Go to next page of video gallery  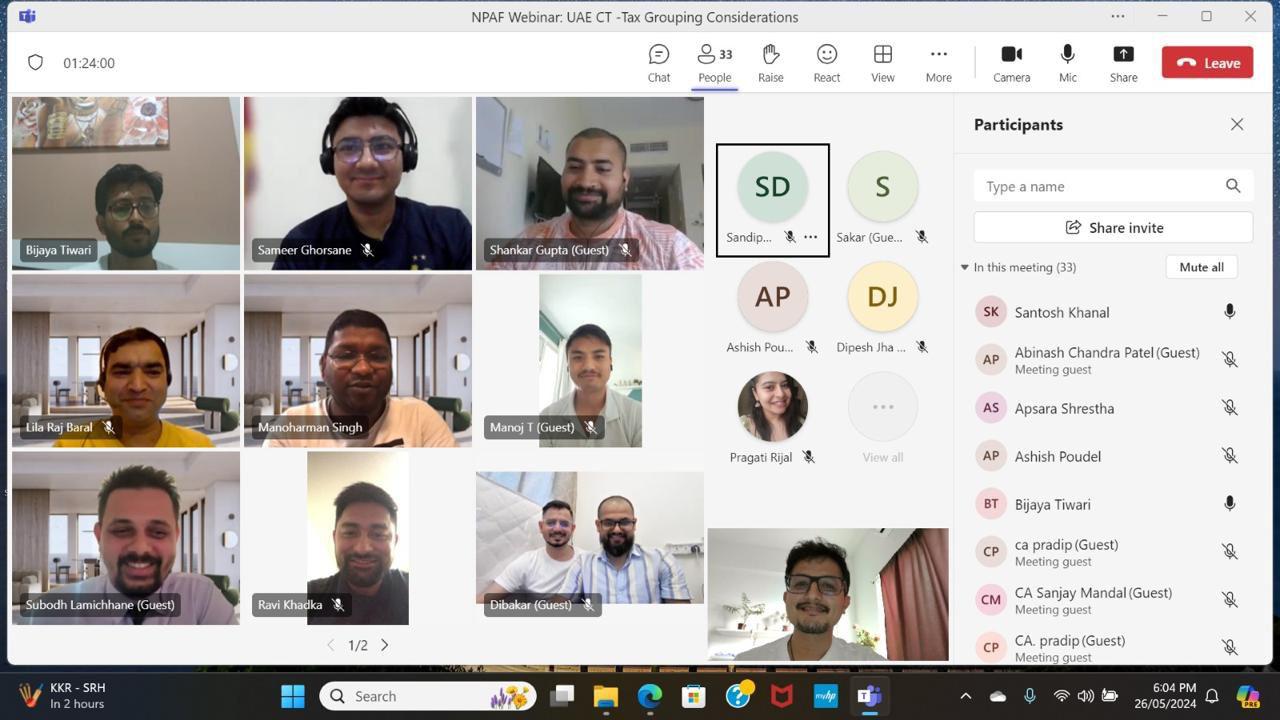384,645
